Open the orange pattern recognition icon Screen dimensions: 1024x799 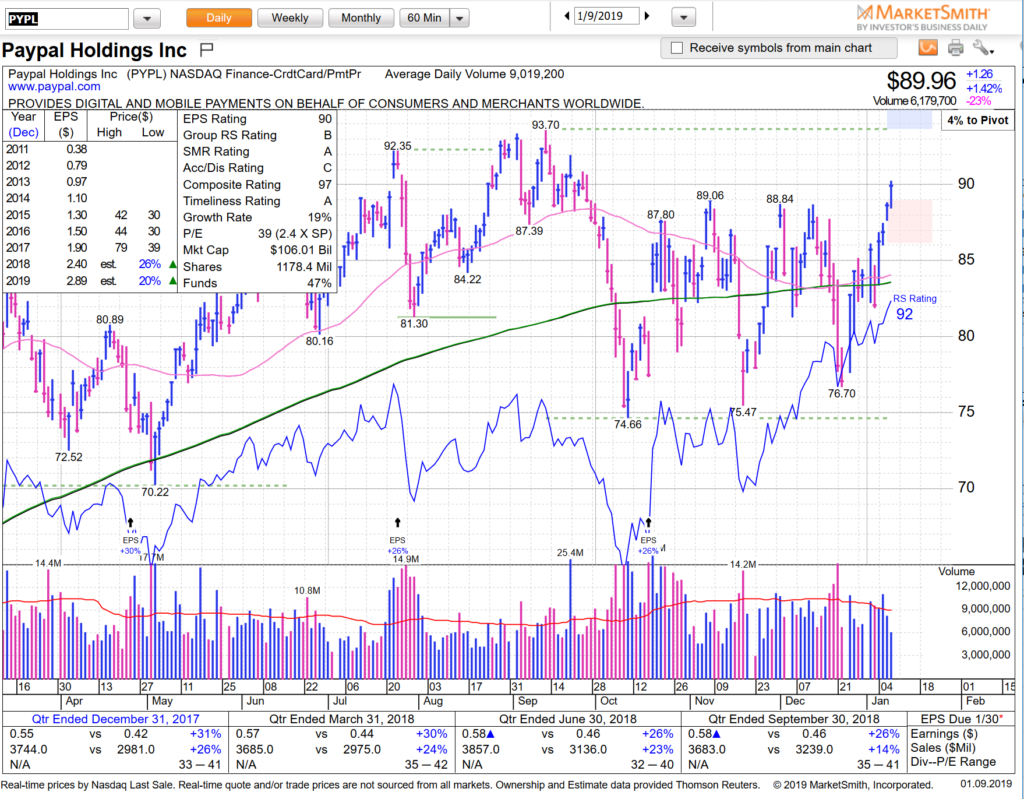click(928, 48)
